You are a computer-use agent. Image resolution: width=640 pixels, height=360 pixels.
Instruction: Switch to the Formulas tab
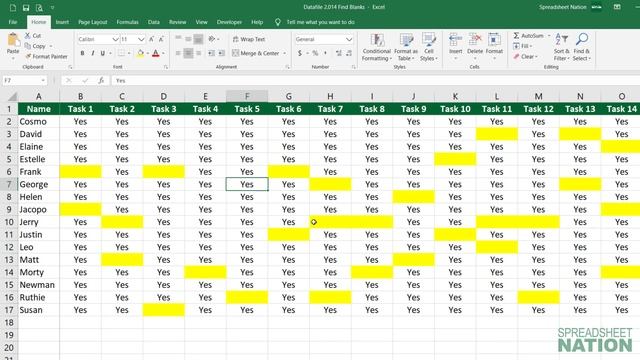(127, 22)
